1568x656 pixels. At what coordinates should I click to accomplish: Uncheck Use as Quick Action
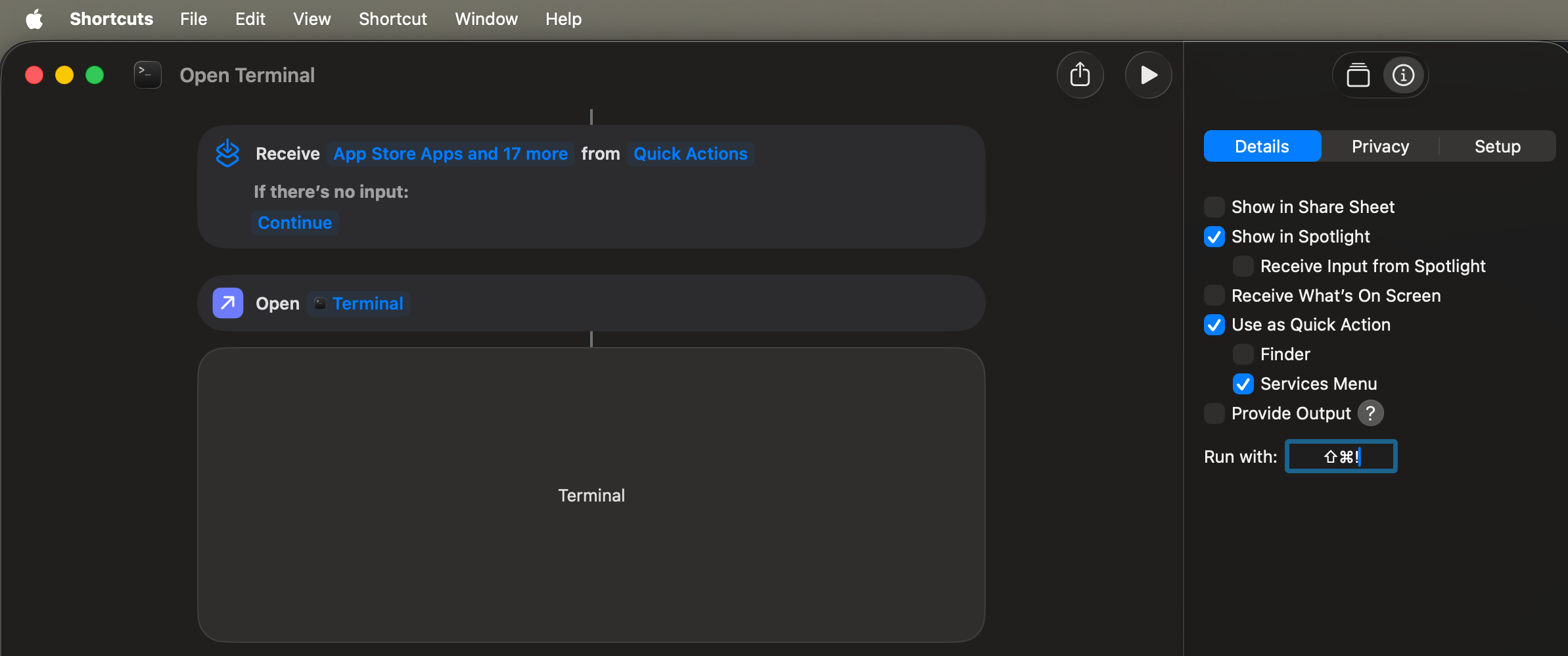[1214, 325]
